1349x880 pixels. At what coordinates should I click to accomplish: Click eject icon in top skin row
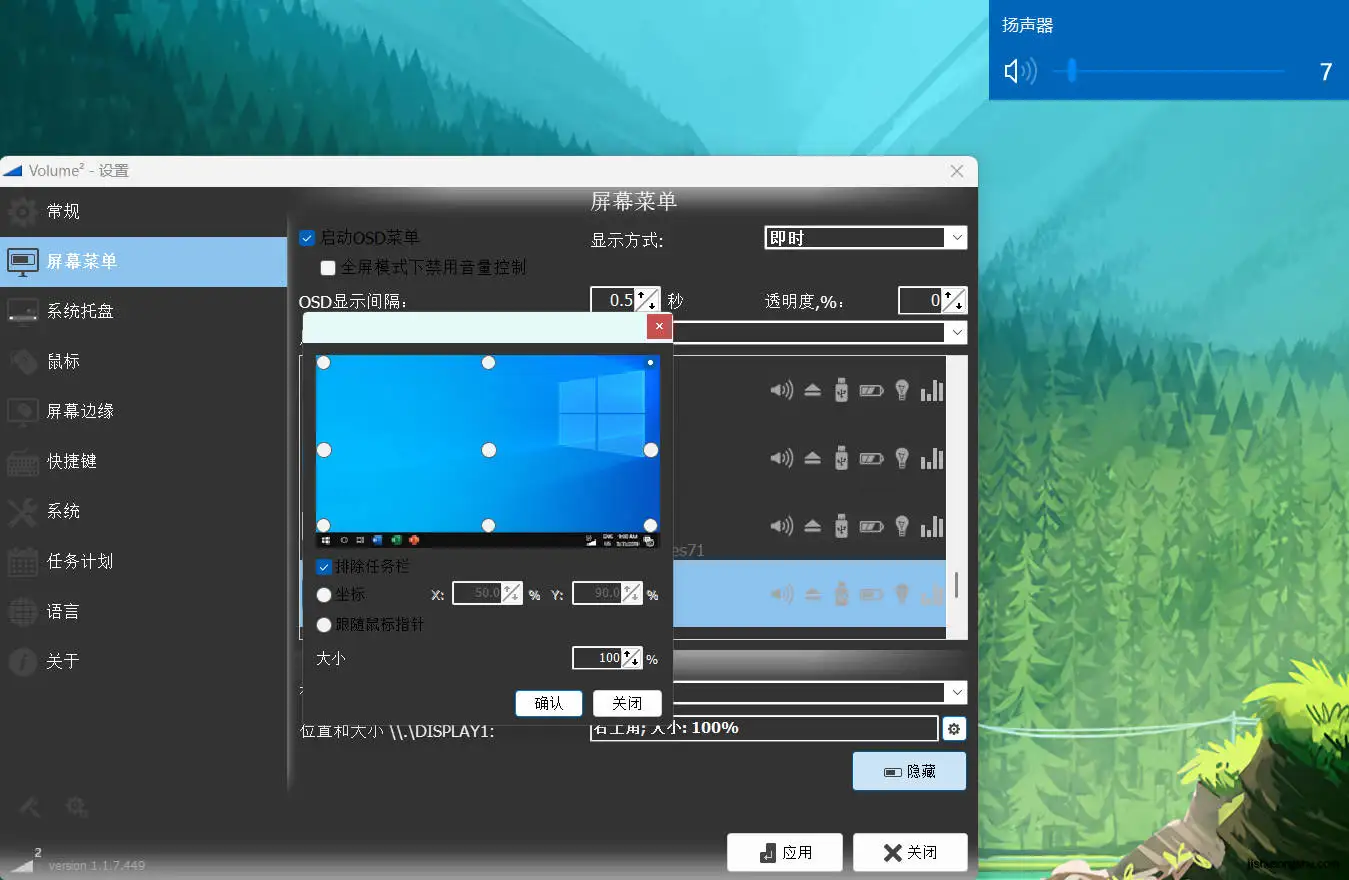coord(812,390)
